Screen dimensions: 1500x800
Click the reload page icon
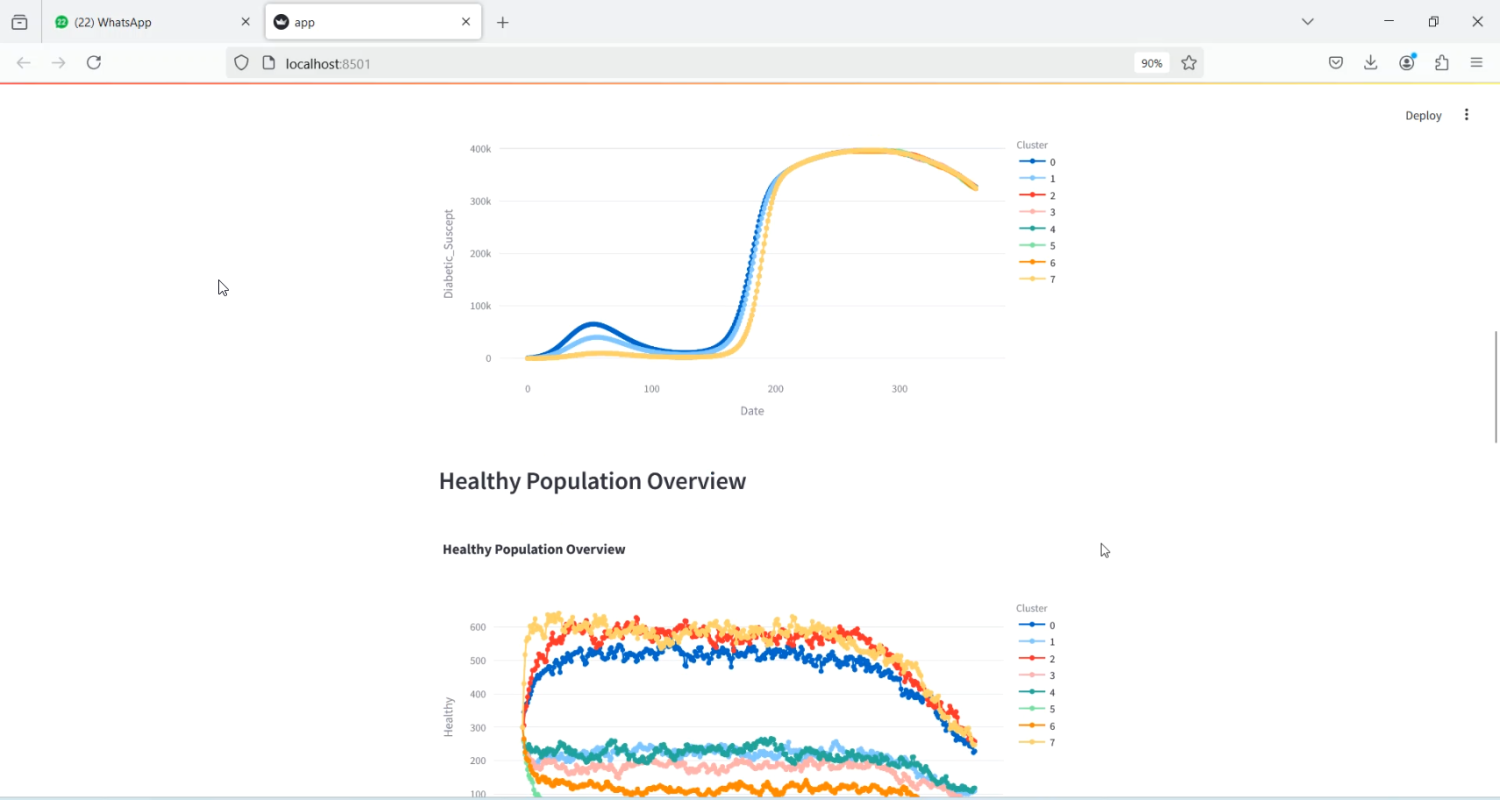[x=93, y=62]
